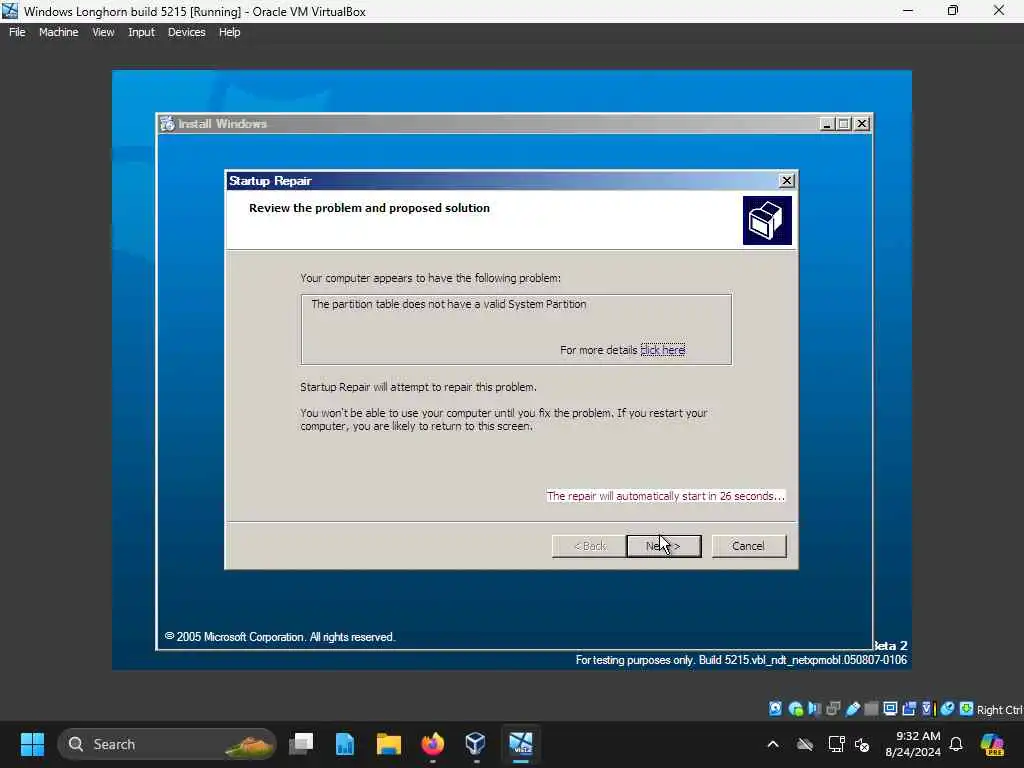Click the partition table problem text
Viewport: 1024px width, 768px height.
click(x=449, y=304)
